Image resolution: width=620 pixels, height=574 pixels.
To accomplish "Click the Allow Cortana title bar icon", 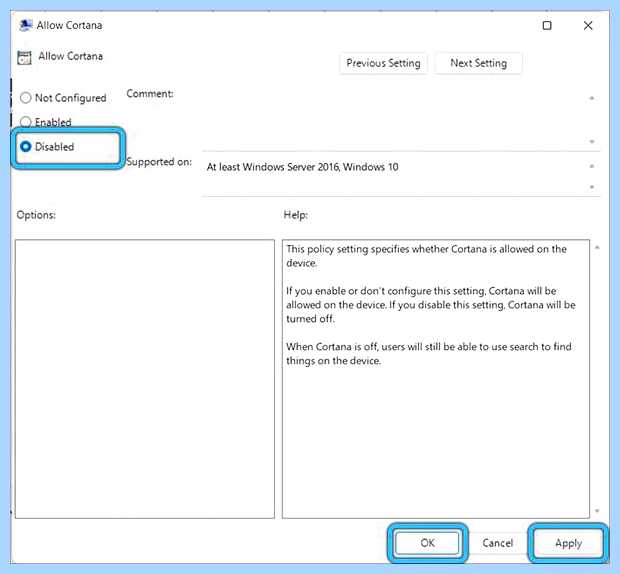I will pos(26,25).
